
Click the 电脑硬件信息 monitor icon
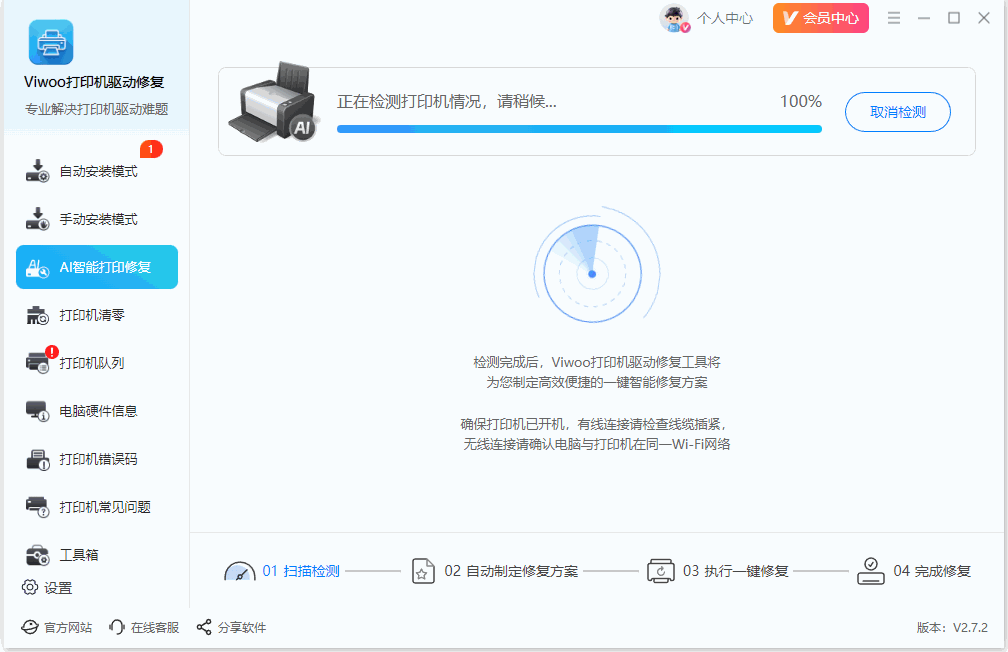click(37, 411)
